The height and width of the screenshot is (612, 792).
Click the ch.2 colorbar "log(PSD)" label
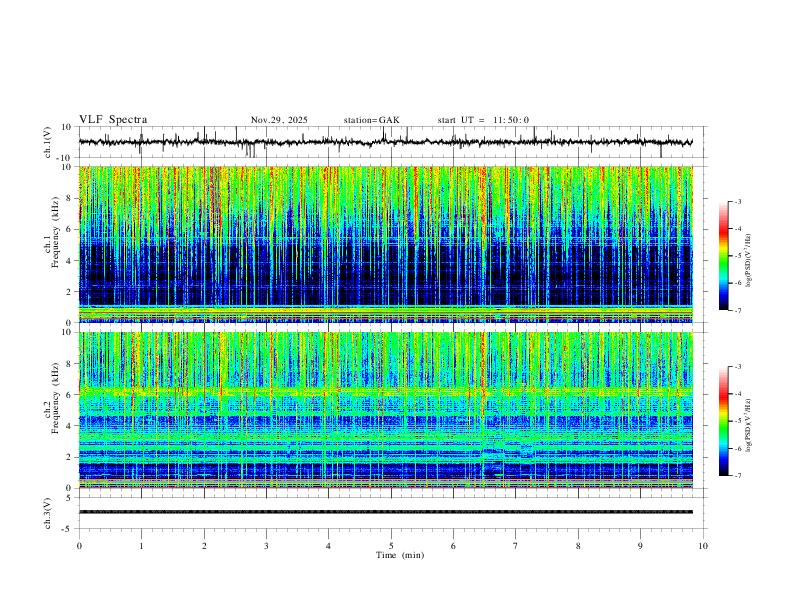point(748,425)
